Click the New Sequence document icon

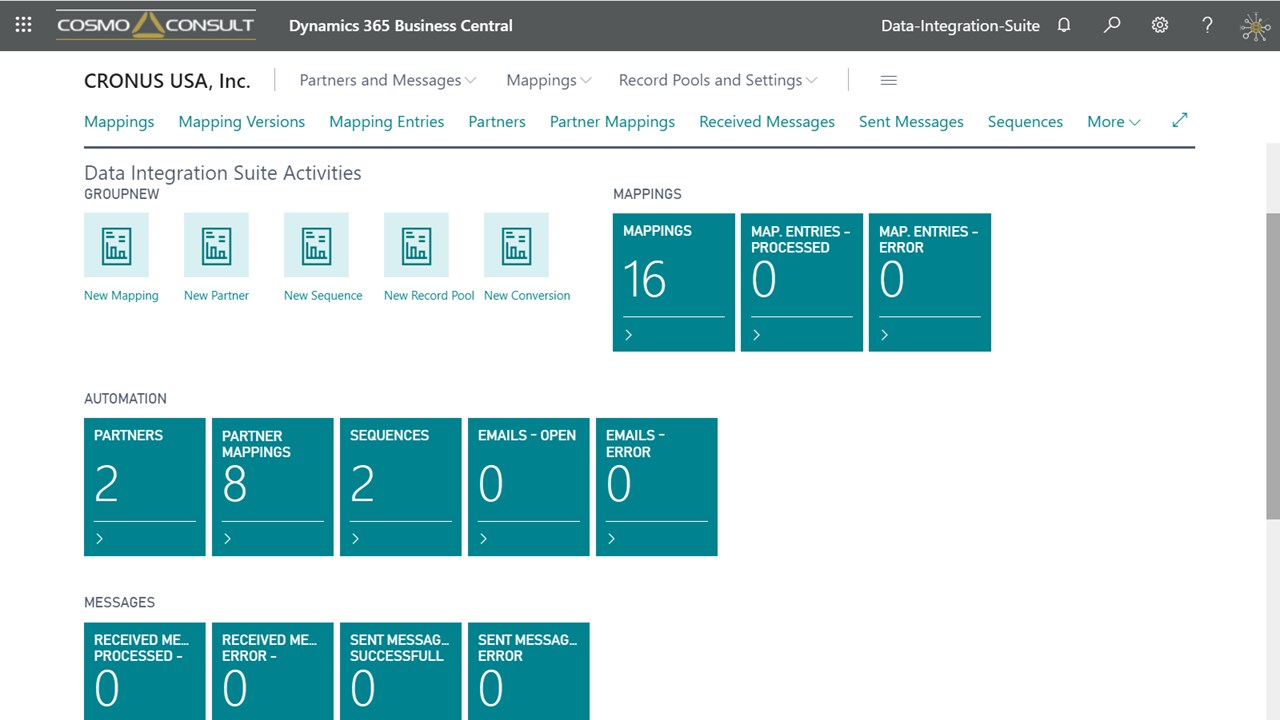[316, 245]
